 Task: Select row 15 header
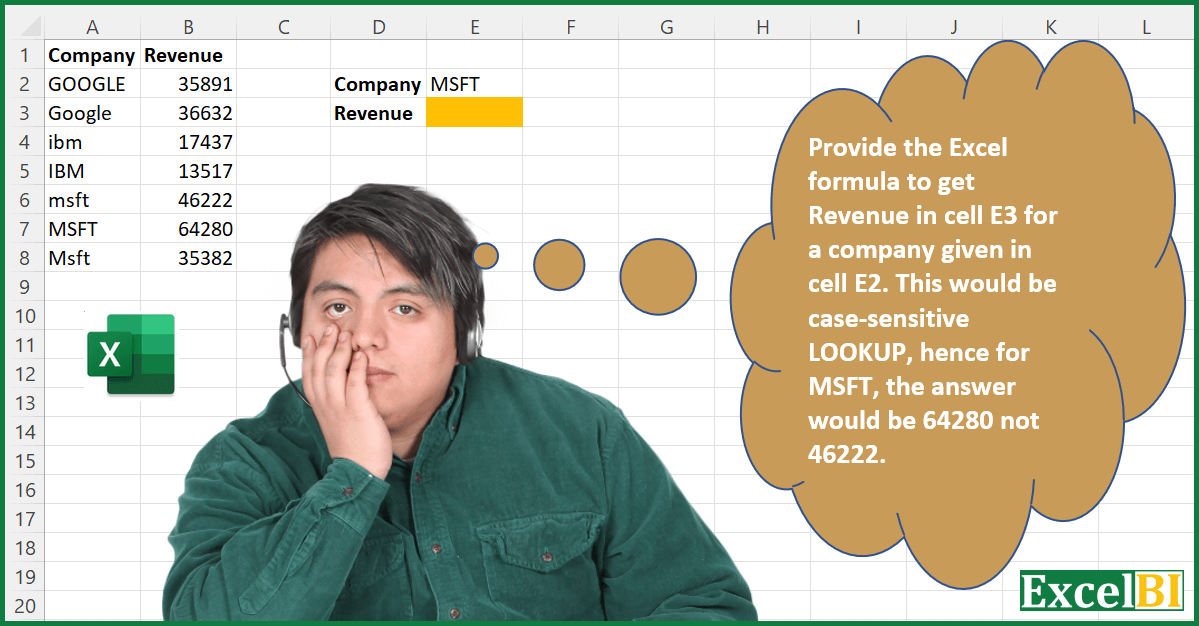[x=24, y=461]
